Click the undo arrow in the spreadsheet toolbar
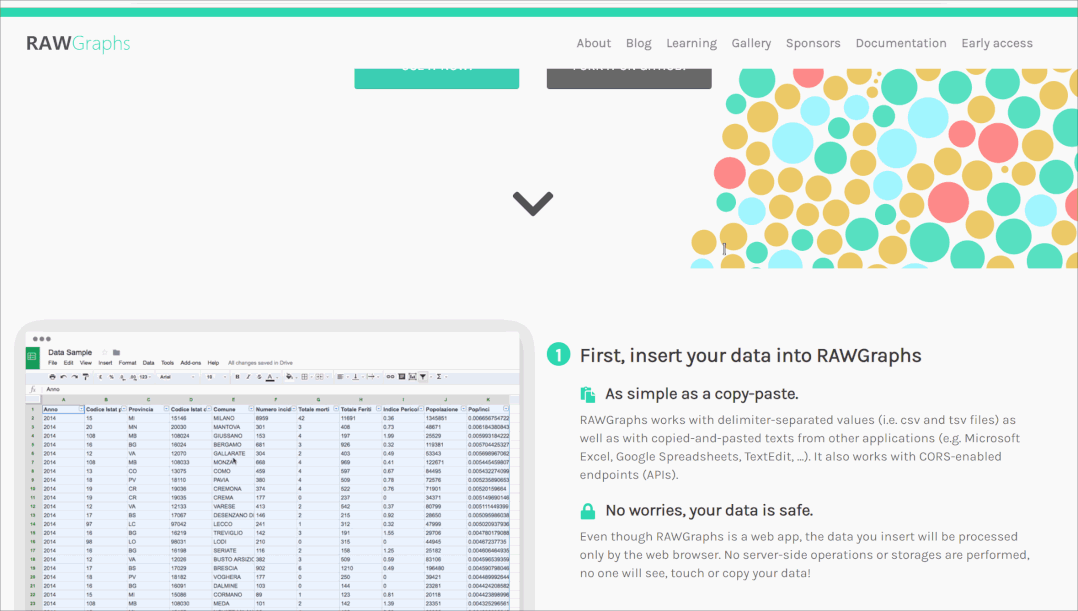Image resolution: width=1078 pixels, height=611 pixels. click(x=63, y=377)
